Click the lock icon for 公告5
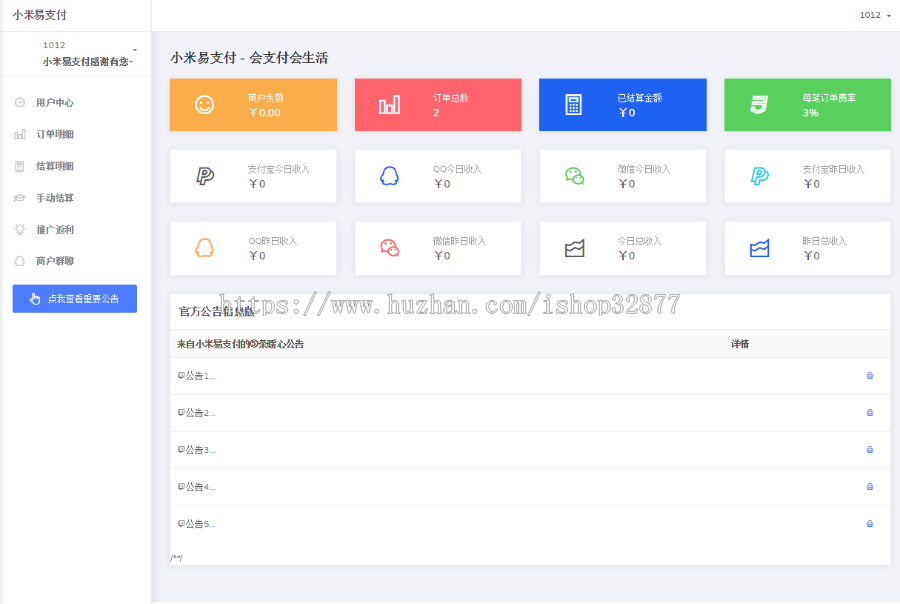This screenshot has width=900, height=604. (870, 524)
